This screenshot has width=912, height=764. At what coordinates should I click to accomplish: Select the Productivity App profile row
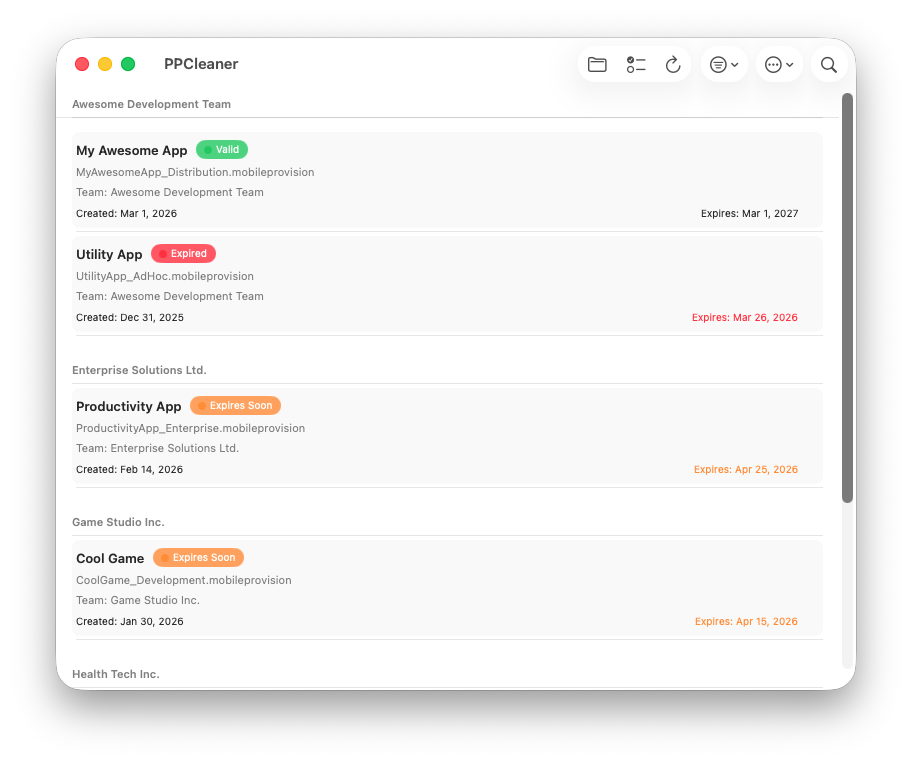446,437
